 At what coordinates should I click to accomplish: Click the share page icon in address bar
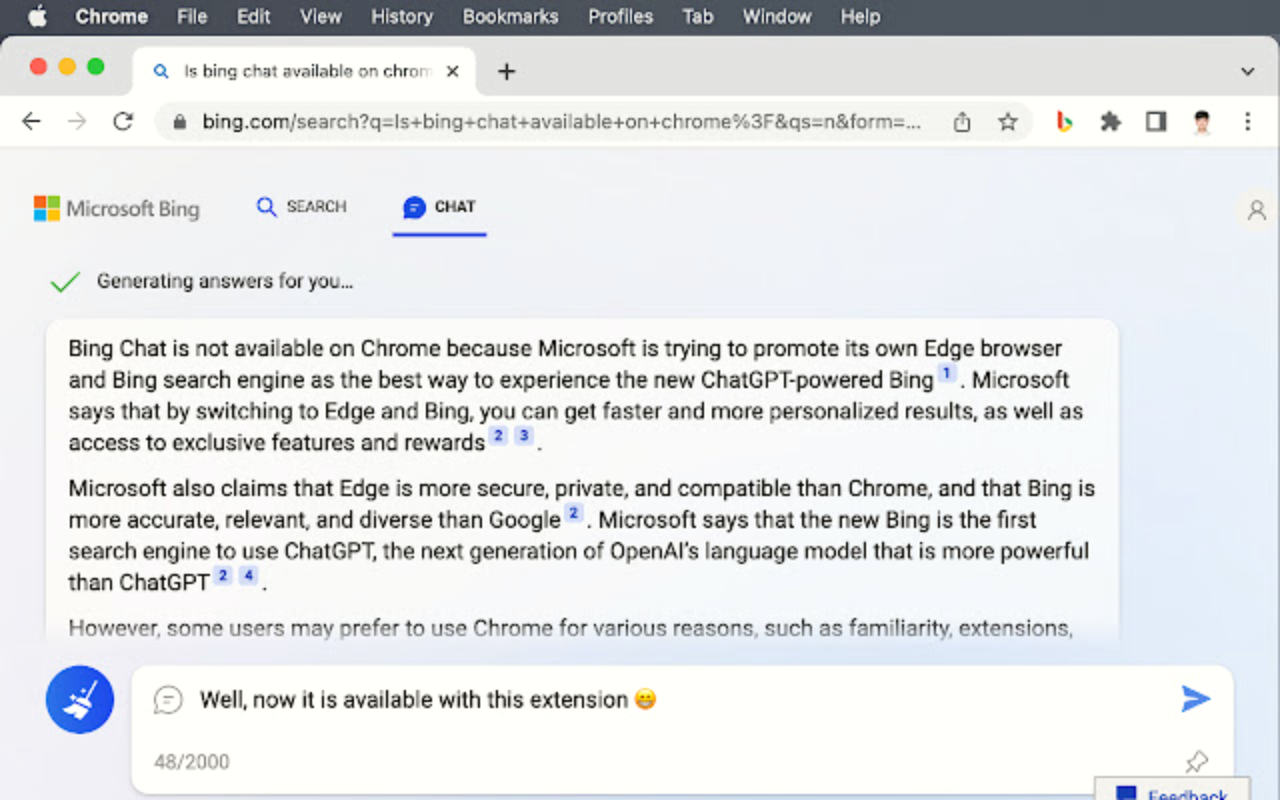click(962, 122)
